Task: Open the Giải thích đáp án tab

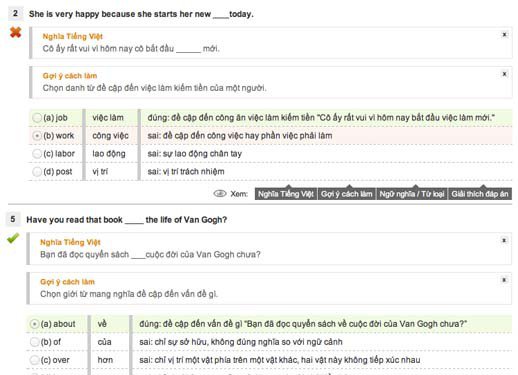Action: coord(480,194)
